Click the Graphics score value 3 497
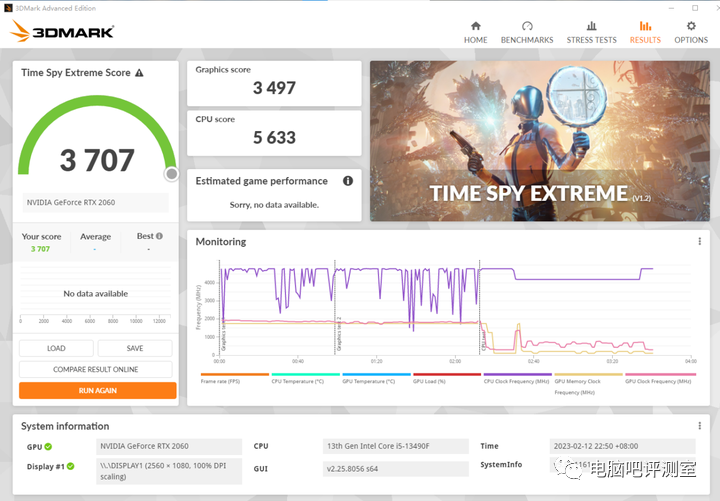Image resolution: width=720 pixels, height=501 pixels. (x=274, y=88)
